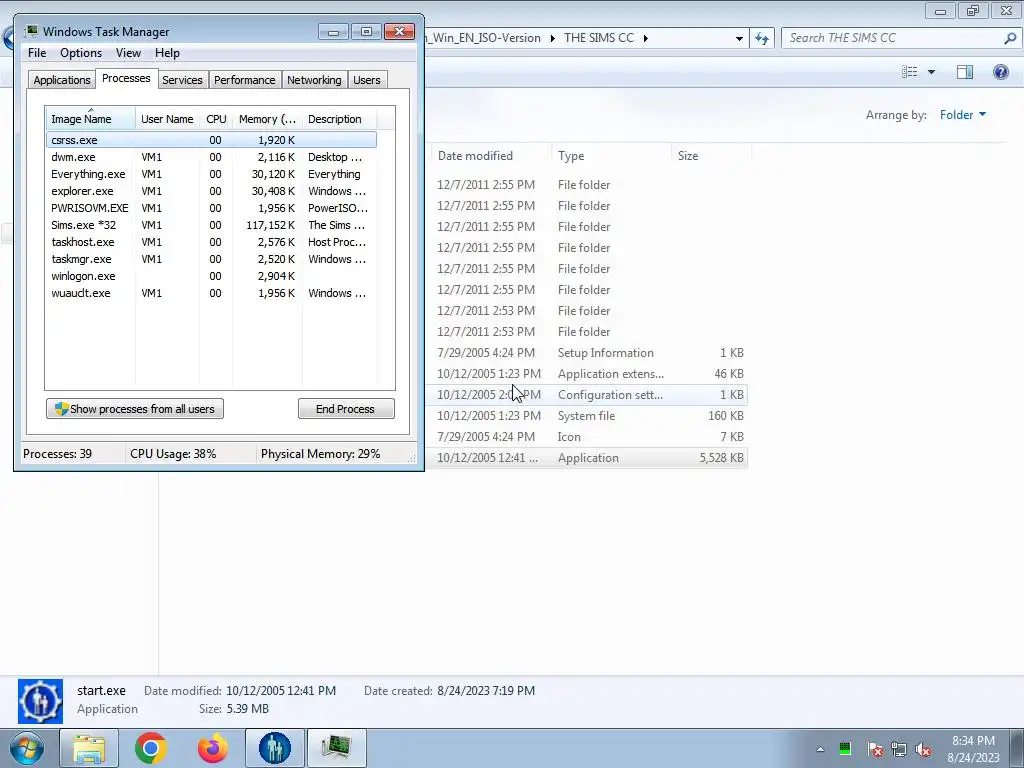Open the Windows Start menu orb
The image size is (1024, 768).
tap(26, 748)
